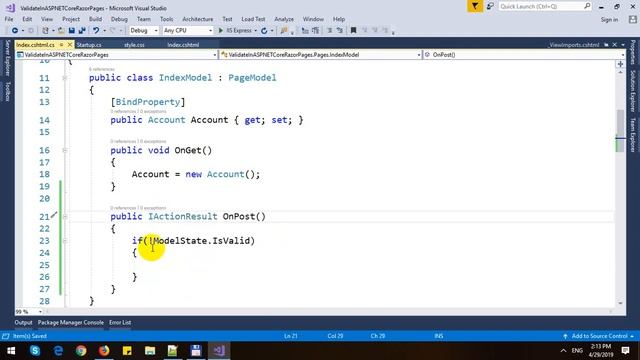Viewport: 640px width, 360px height.
Task: Click the feedback icon beside Quick Launch
Action: 490,6
